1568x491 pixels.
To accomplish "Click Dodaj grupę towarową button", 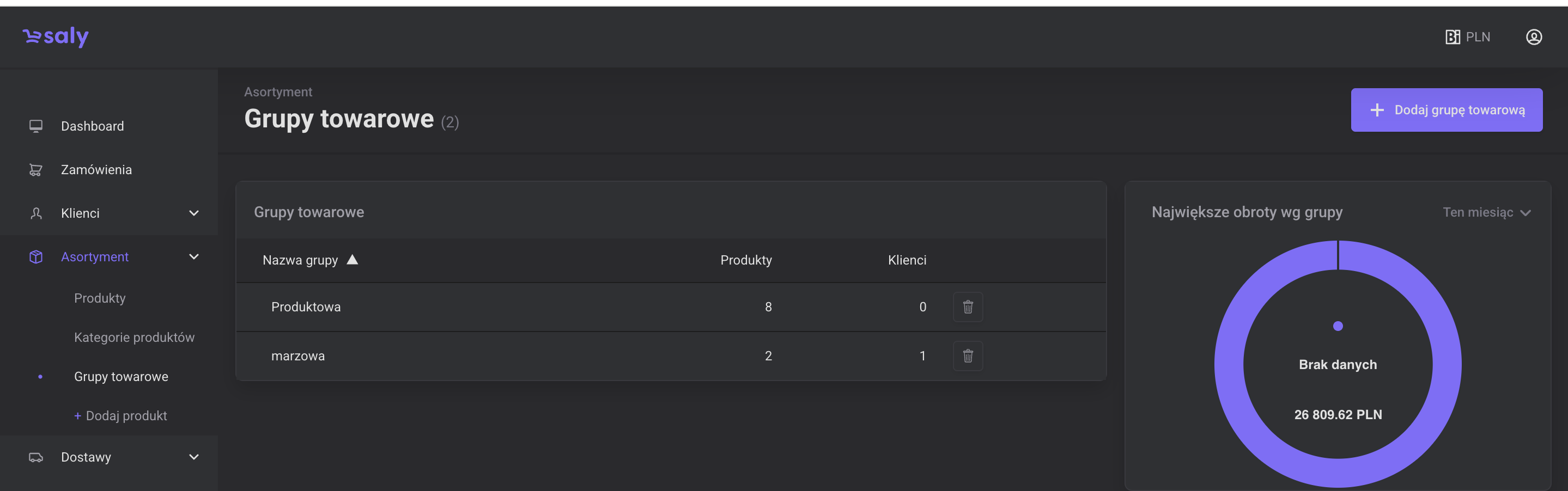I will point(1447,110).
